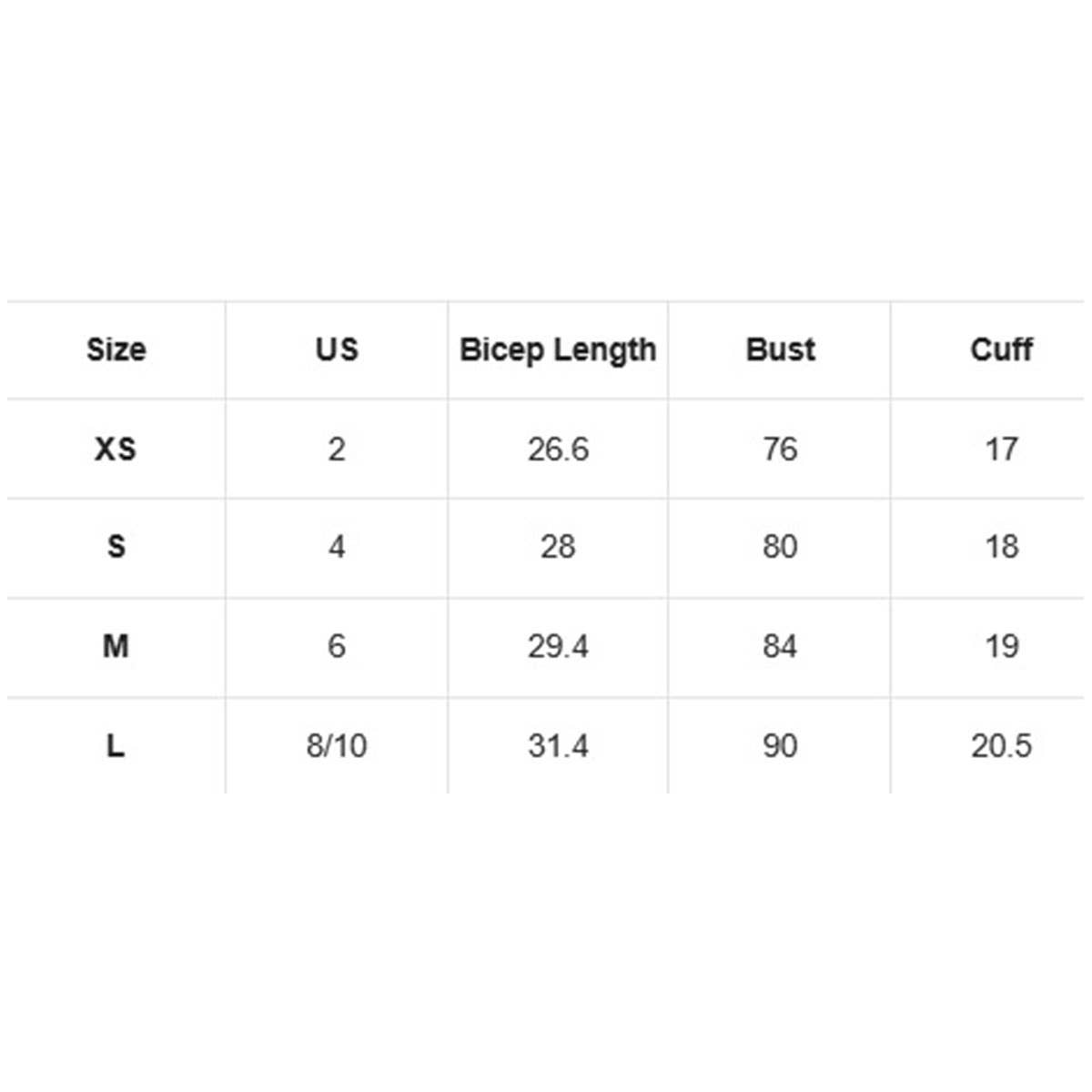Image resolution: width=1092 pixels, height=1092 pixels.
Task: Click the bust value 76
Action: point(780,449)
